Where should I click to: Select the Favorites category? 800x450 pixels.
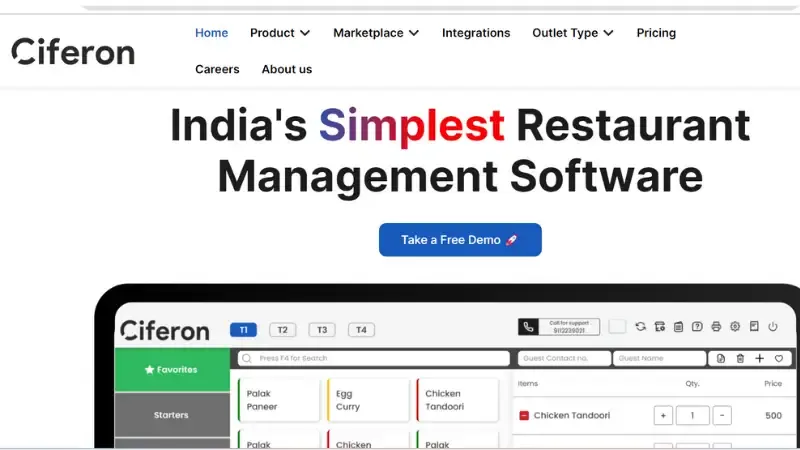[172, 369]
